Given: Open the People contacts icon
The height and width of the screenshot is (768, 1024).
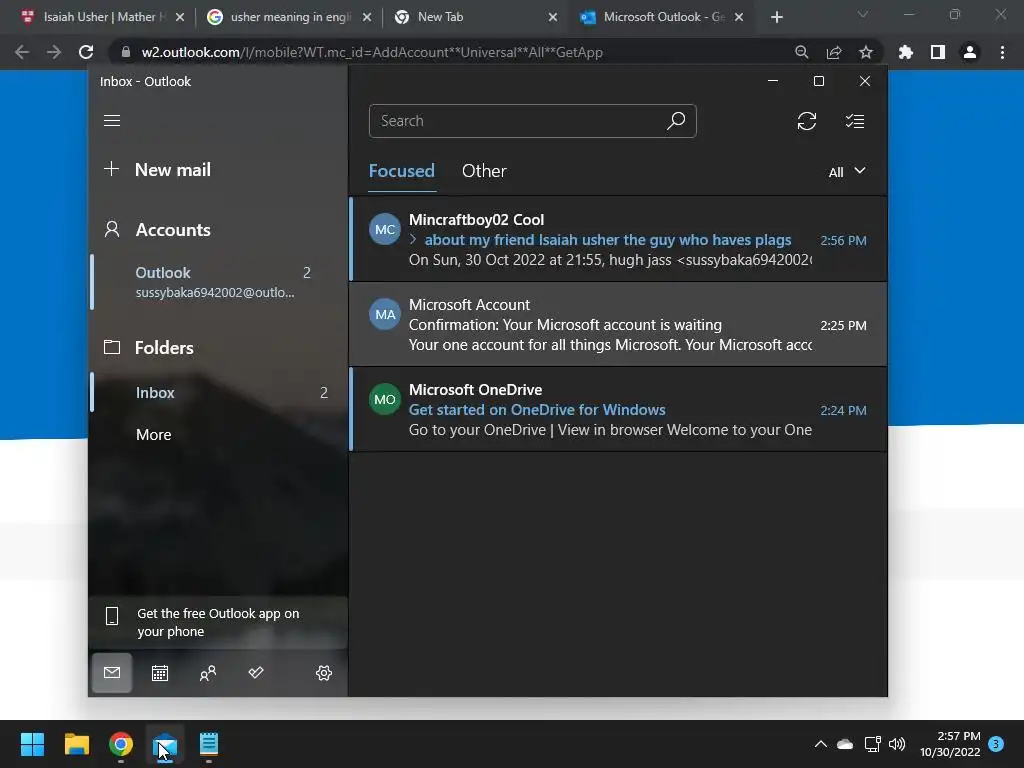Looking at the screenshot, I should tap(208, 673).
